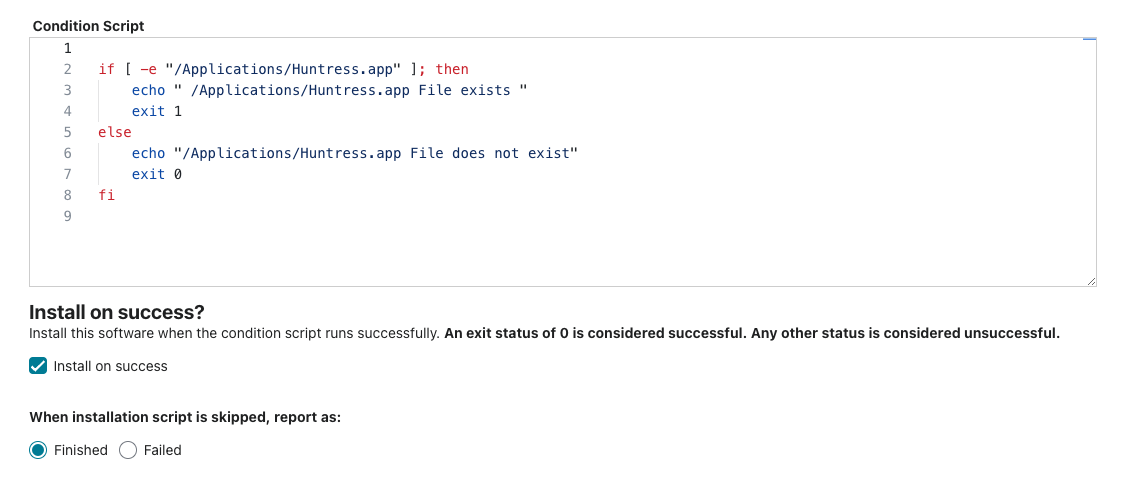The height and width of the screenshot is (480, 1121).
Task: Click line number 5 beside else
Action: pyautogui.click(x=68, y=132)
